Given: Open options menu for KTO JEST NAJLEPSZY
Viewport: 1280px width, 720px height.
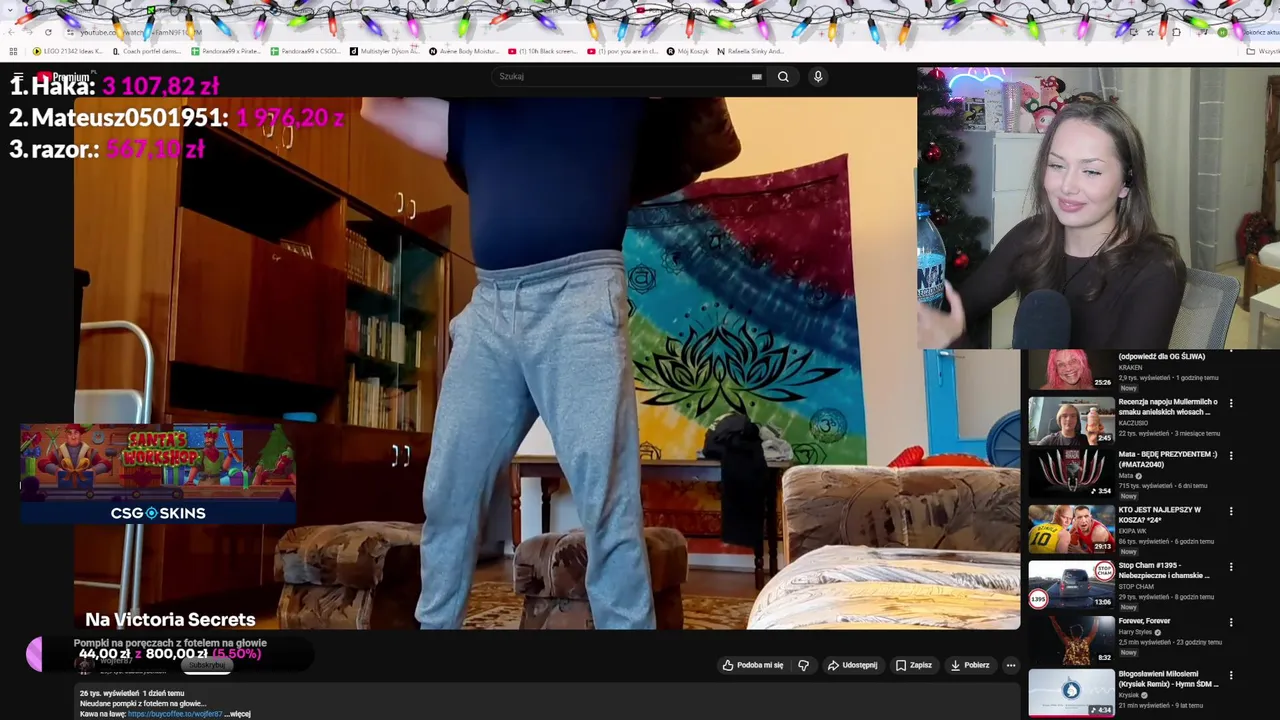Looking at the screenshot, I should [1231, 511].
